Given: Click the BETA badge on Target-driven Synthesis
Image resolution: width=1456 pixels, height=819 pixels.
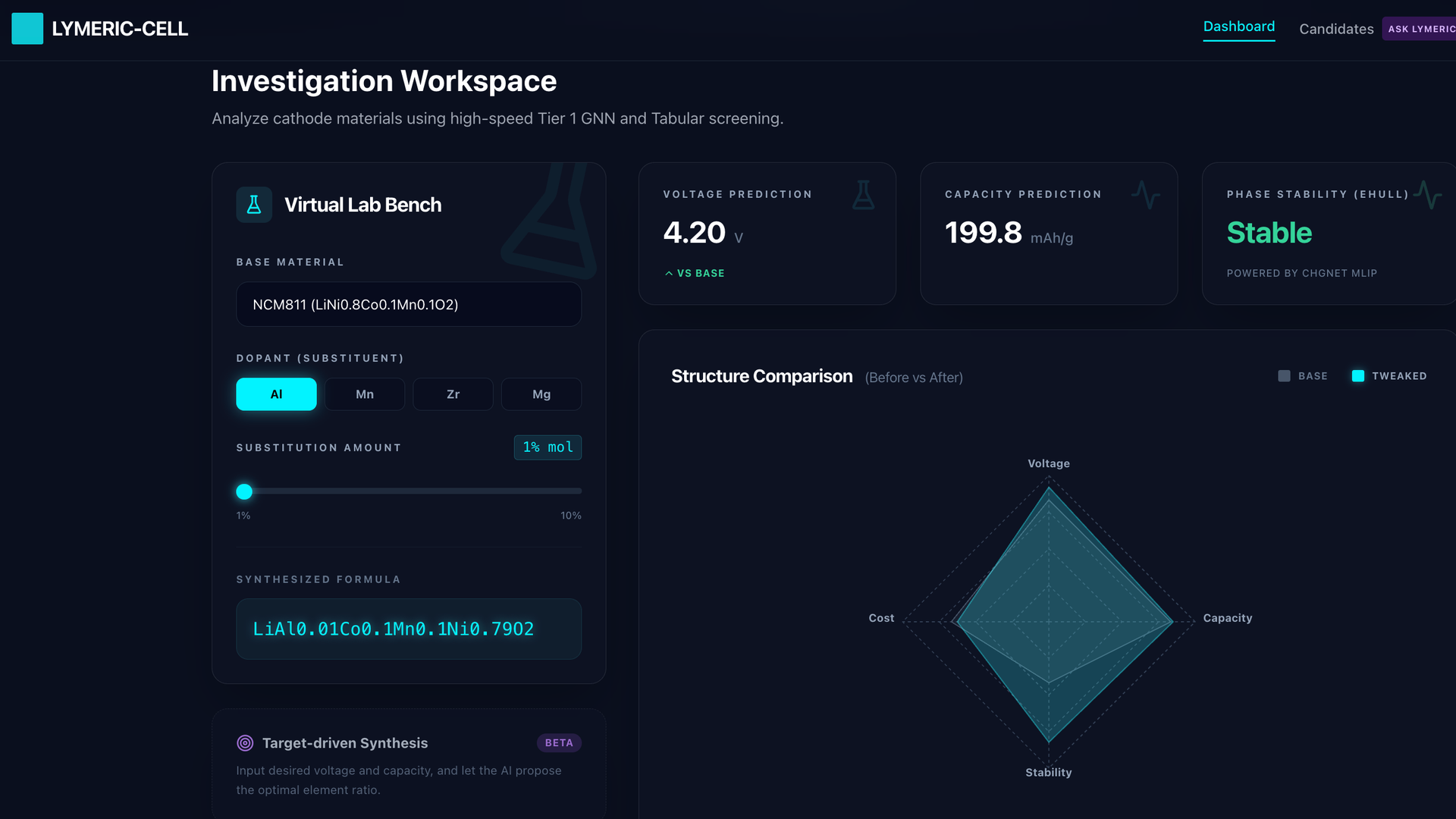Looking at the screenshot, I should tap(559, 743).
